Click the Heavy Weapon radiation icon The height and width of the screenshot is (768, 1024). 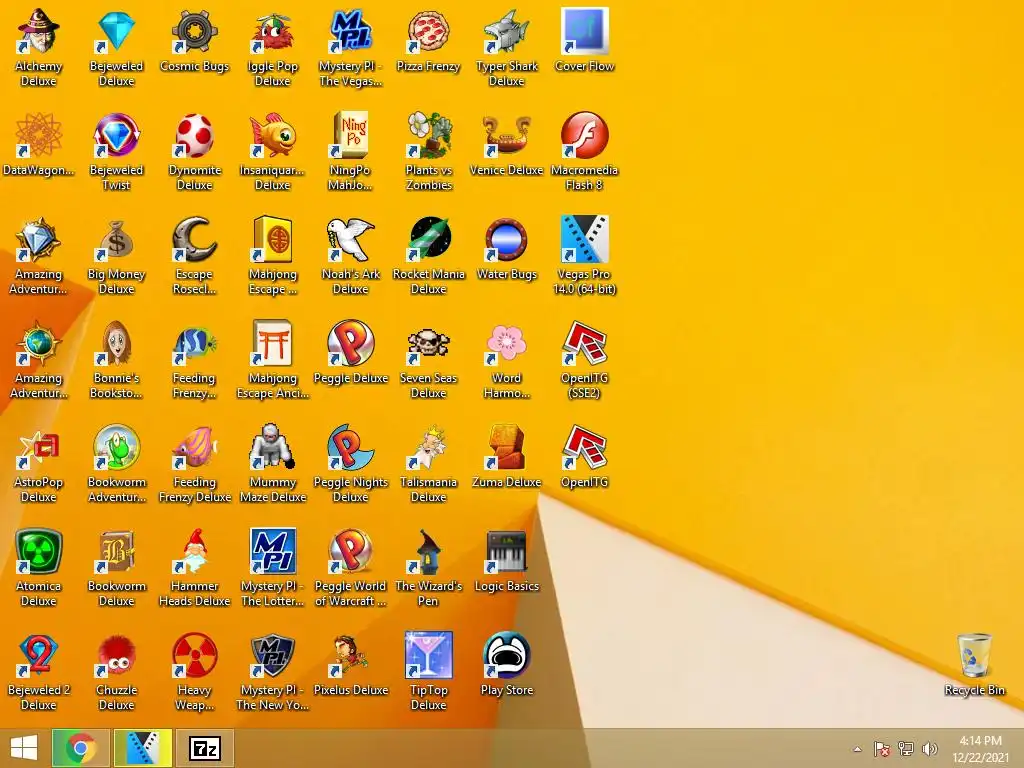(195, 655)
